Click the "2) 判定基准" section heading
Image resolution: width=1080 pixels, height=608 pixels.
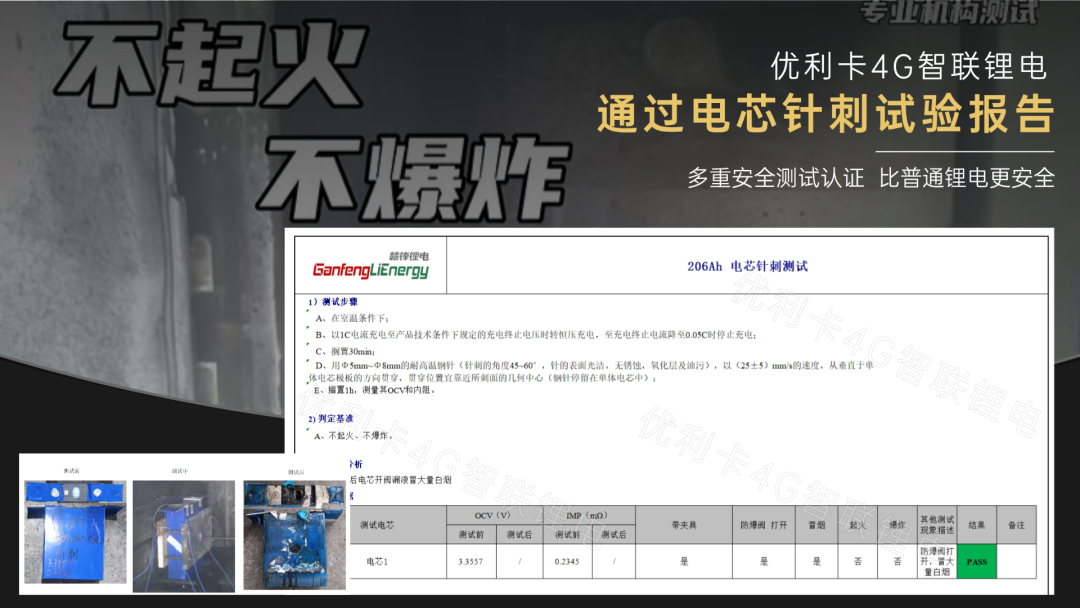[331, 419]
